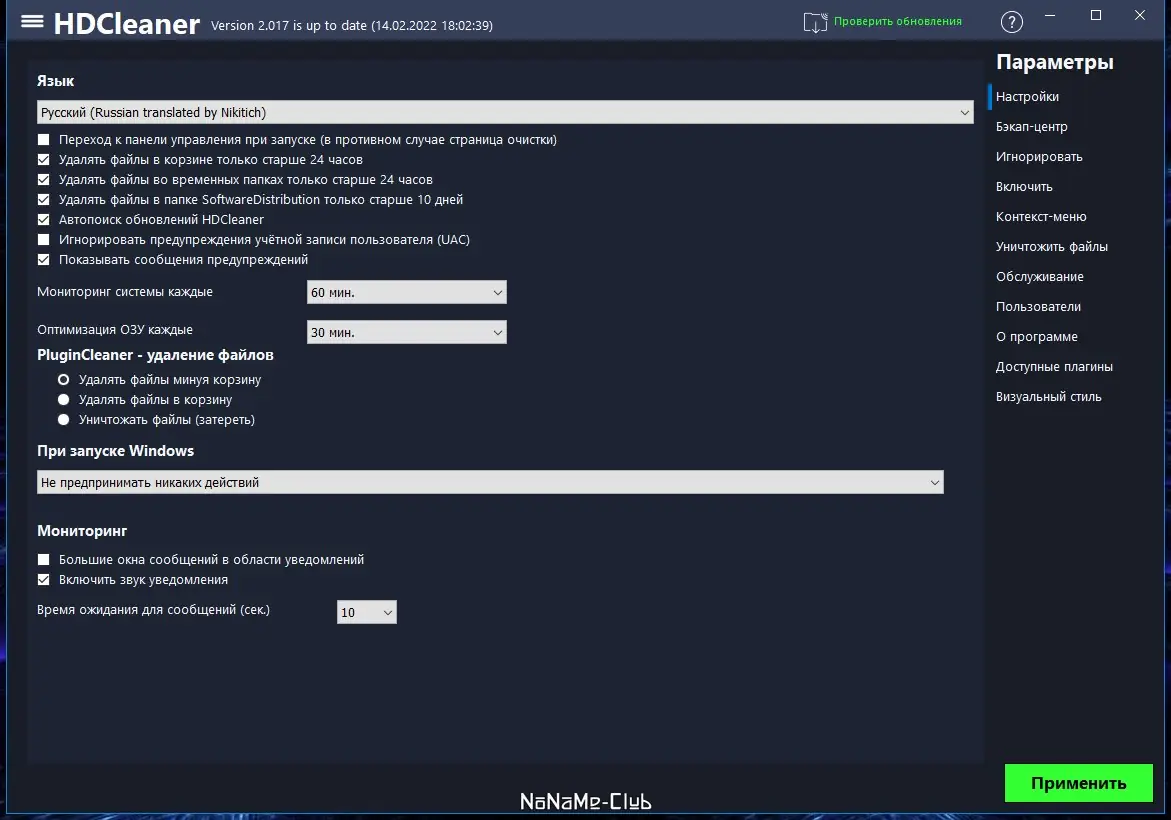1171x820 pixels.
Task: Click the green Применить button
Action: [1078, 783]
